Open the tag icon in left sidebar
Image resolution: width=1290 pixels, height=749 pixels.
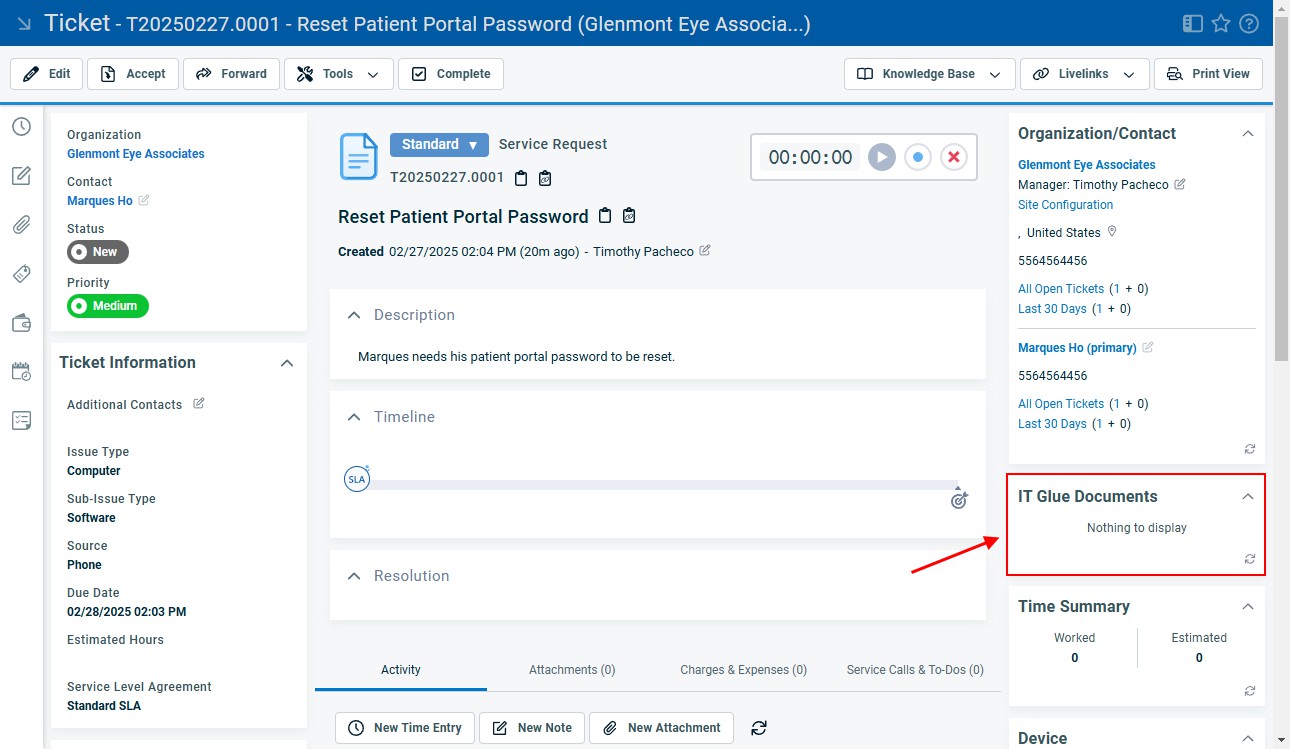[x=21, y=274]
